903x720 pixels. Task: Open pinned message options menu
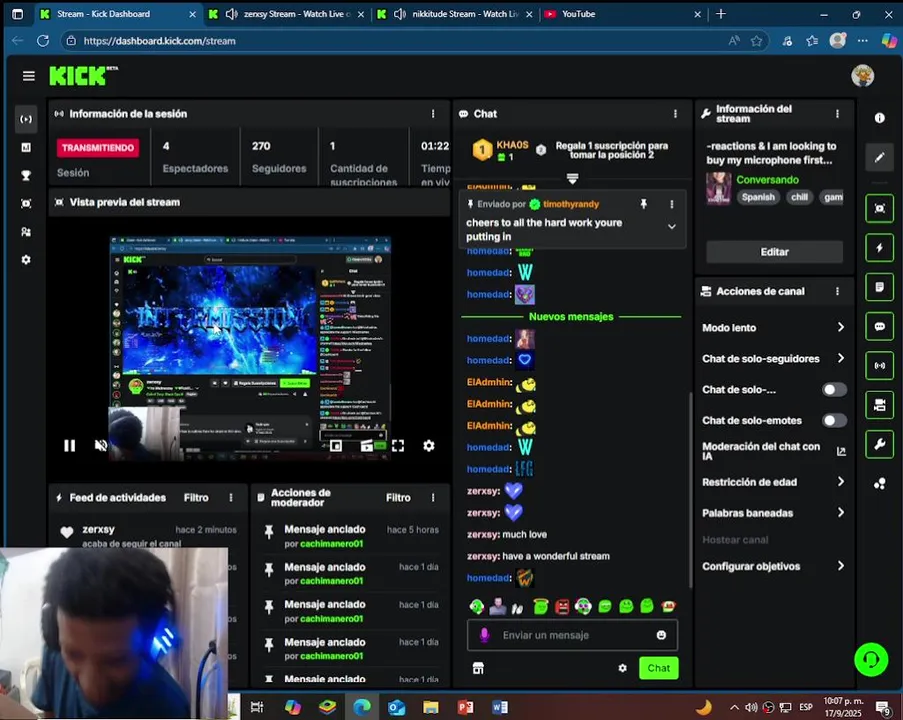coord(671,204)
